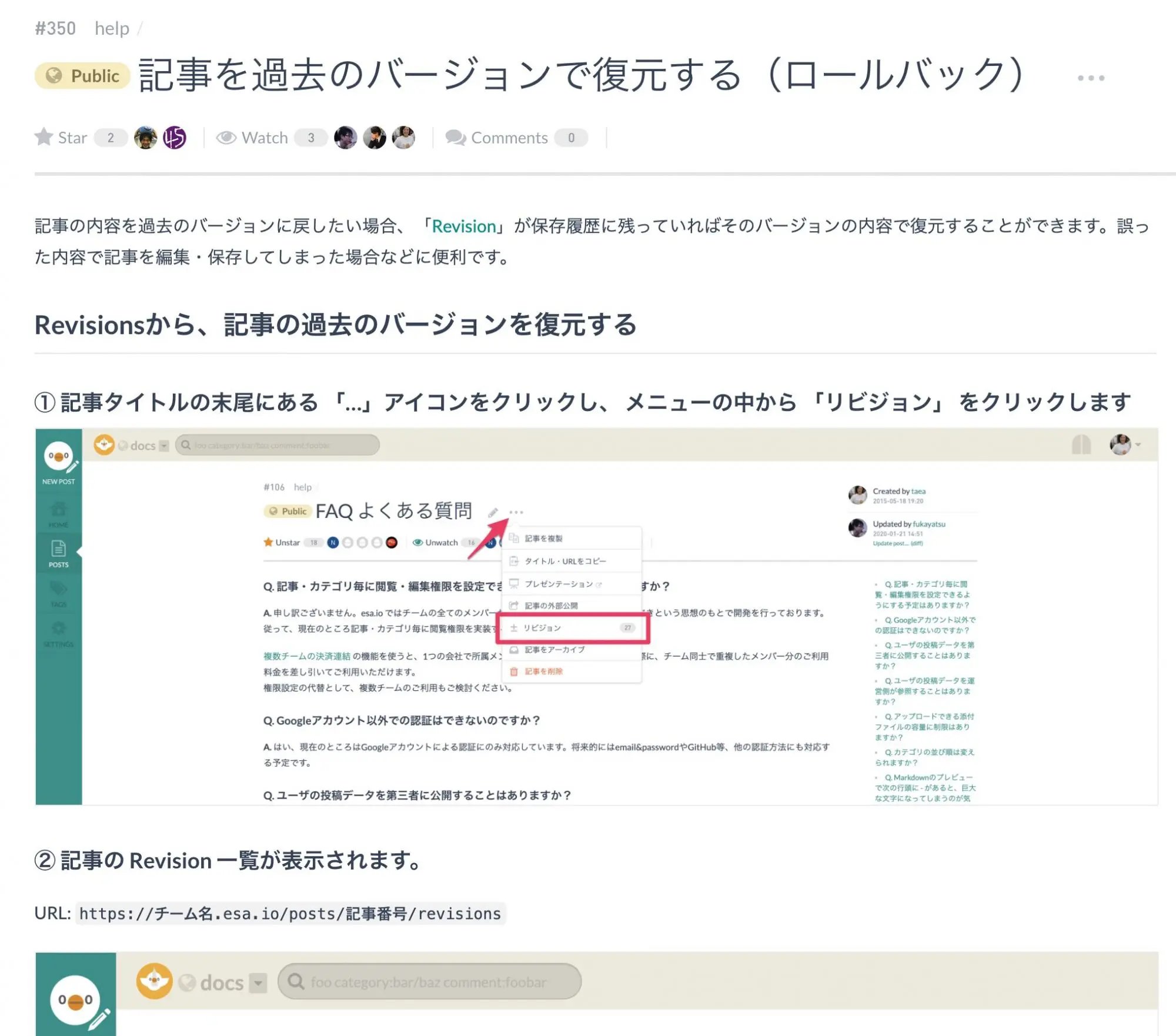Click the pencil edit icon beside FAQ よくある質問

[x=493, y=513]
